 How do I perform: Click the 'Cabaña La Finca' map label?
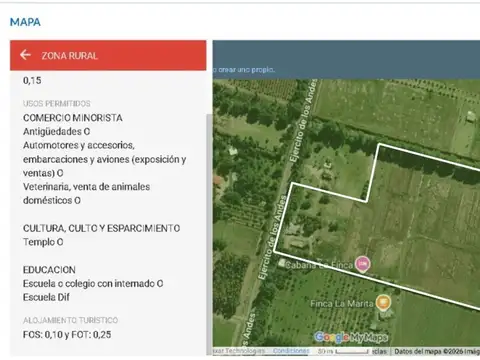click(319, 265)
